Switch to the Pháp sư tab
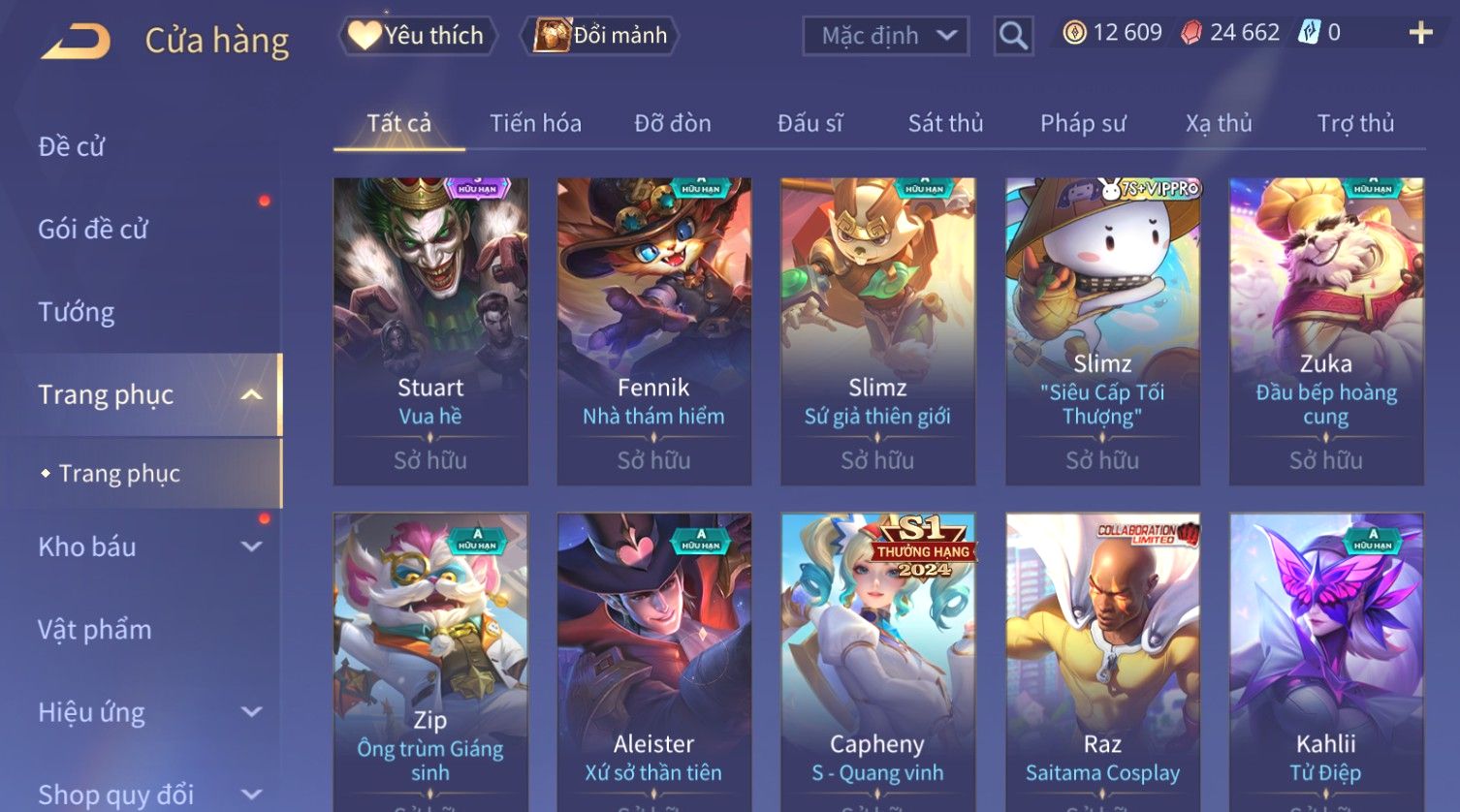This screenshot has width=1460, height=812. click(x=1083, y=123)
